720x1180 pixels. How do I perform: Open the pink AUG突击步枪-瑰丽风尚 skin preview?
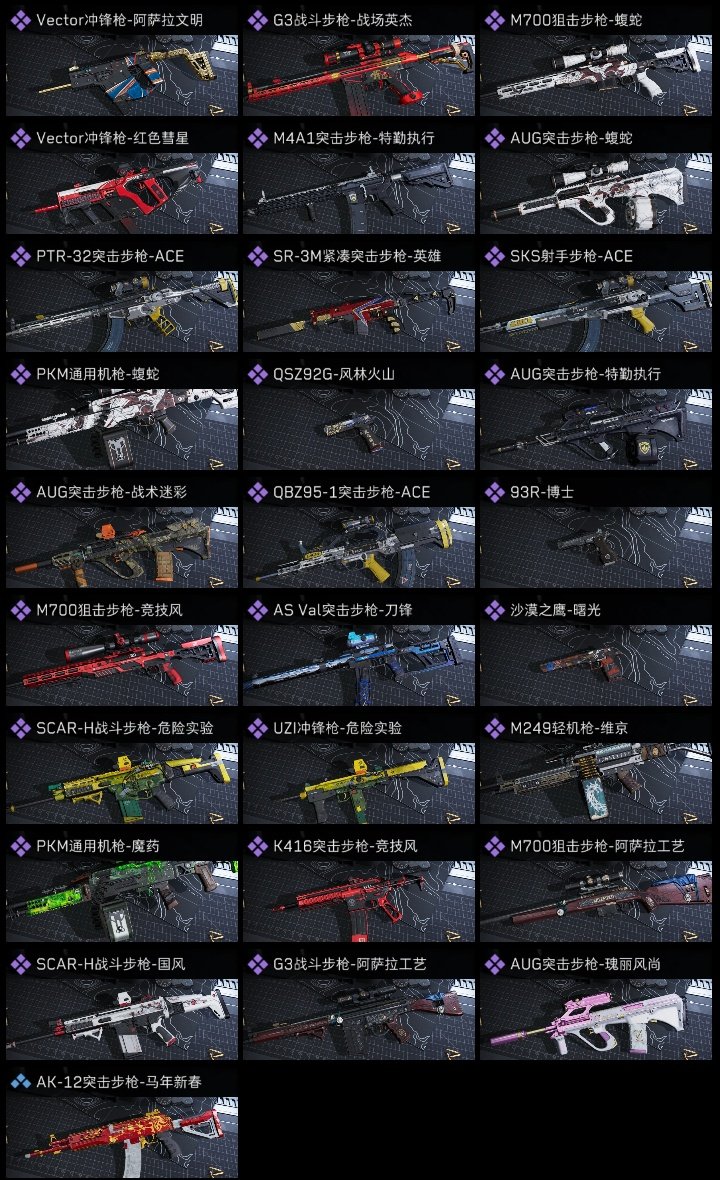(596, 1019)
